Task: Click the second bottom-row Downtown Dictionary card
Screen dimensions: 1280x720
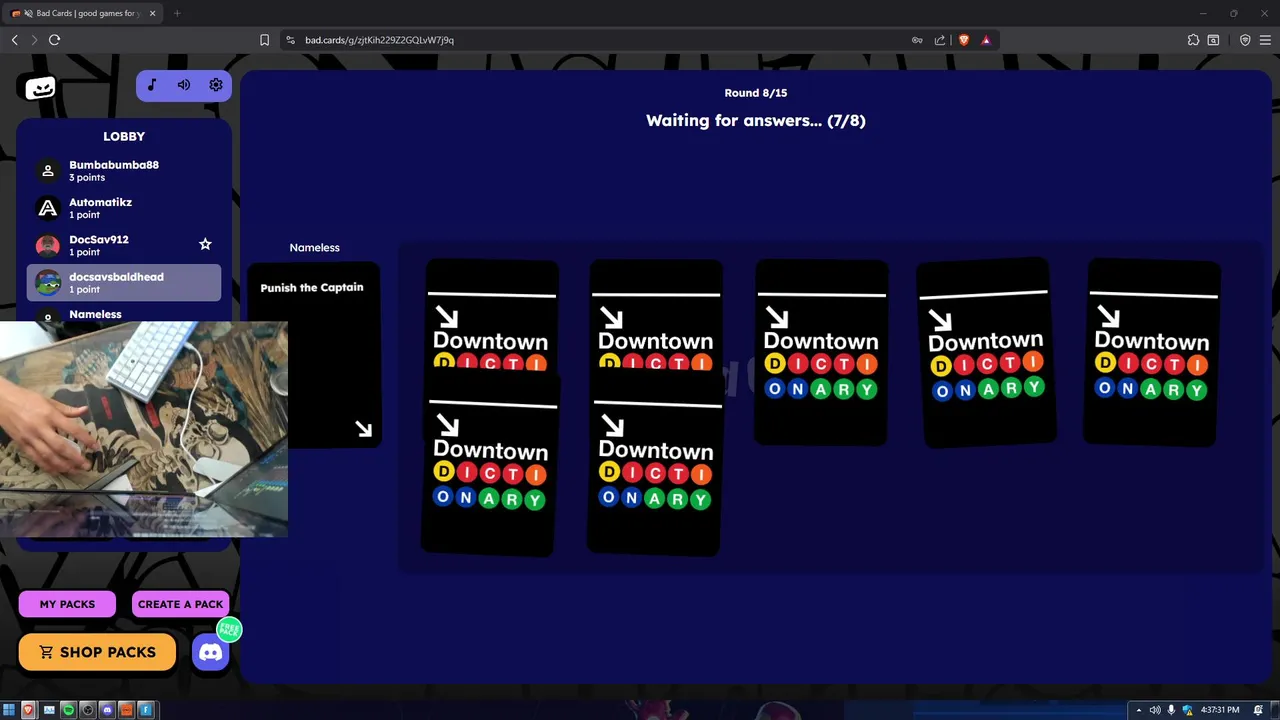Action: point(654,463)
